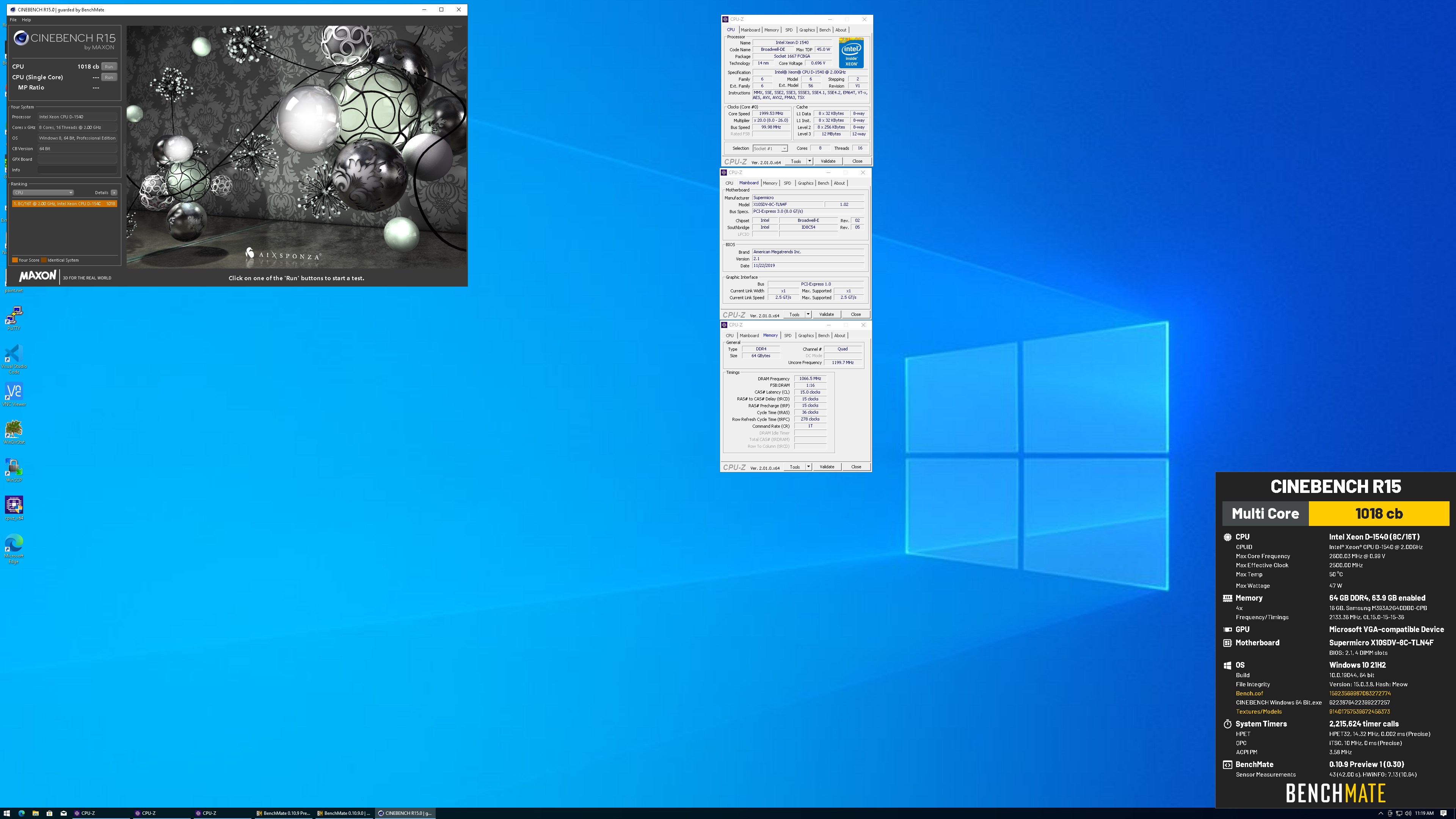Click Tools button in CPU tab window

point(795,162)
